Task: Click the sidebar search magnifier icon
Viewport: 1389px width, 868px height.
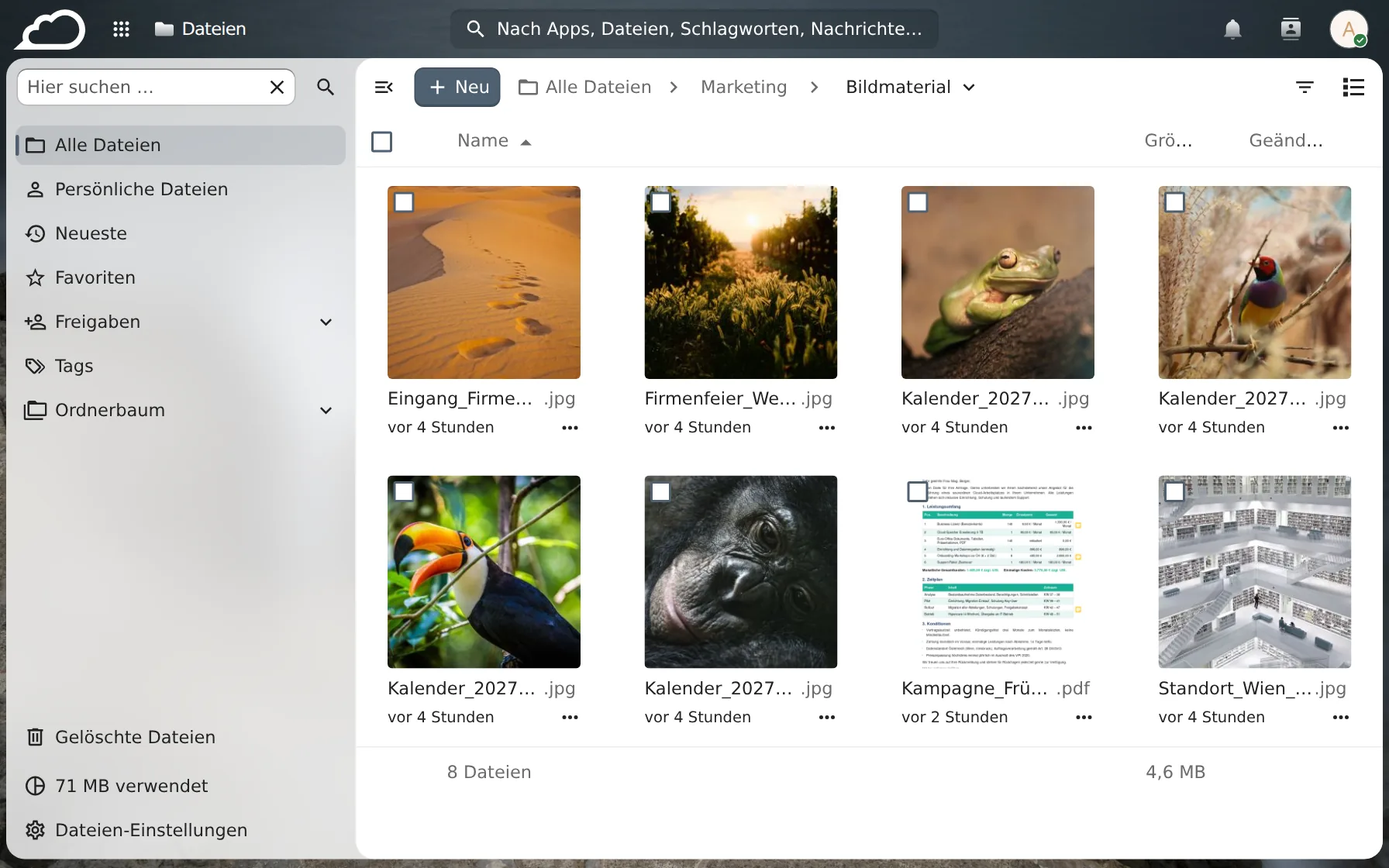Action: (326, 88)
